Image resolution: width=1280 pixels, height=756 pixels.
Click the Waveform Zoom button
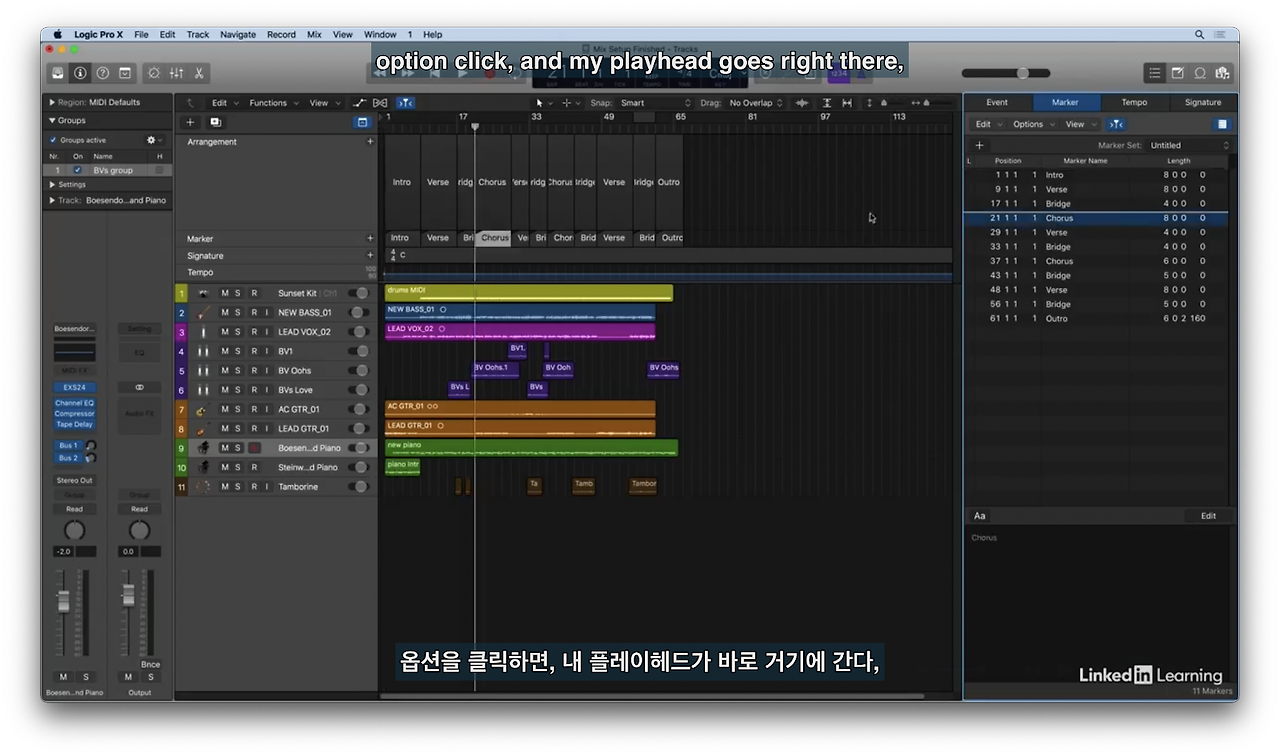802,103
